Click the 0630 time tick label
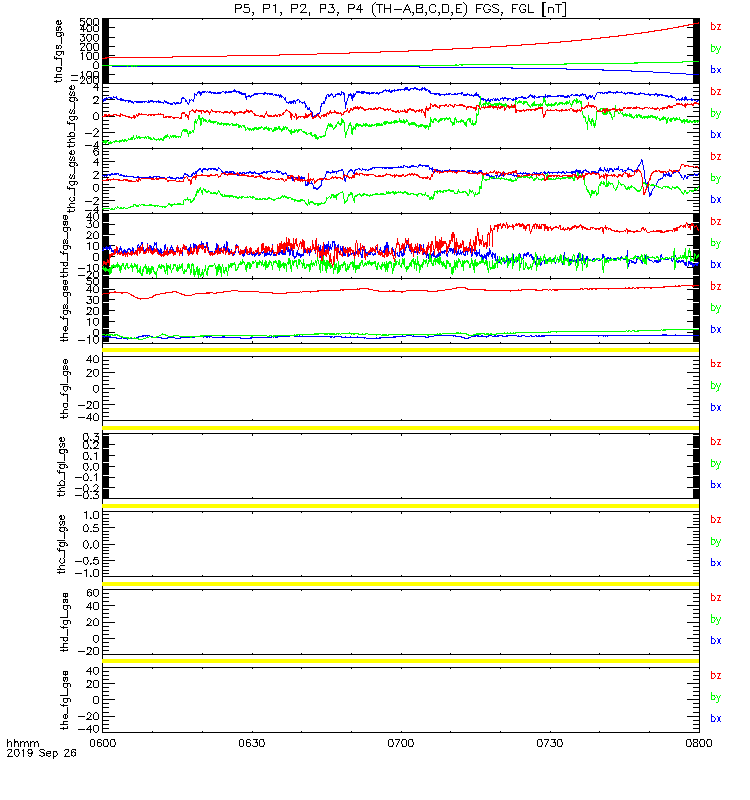 (252, 743)
